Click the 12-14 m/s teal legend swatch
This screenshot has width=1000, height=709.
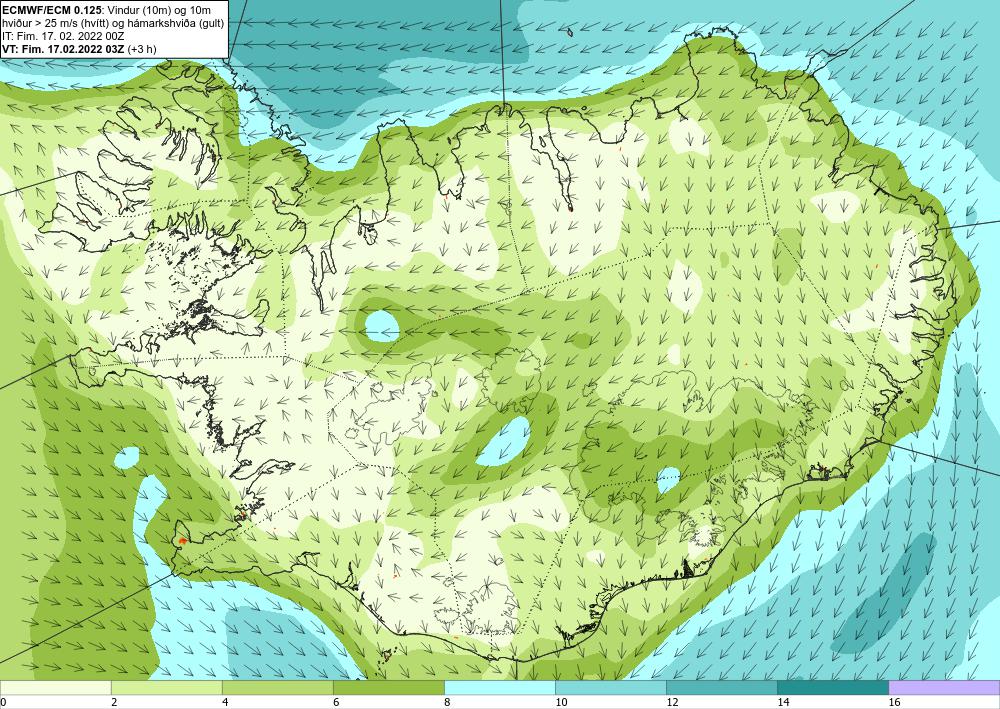(x=721, y=688)
